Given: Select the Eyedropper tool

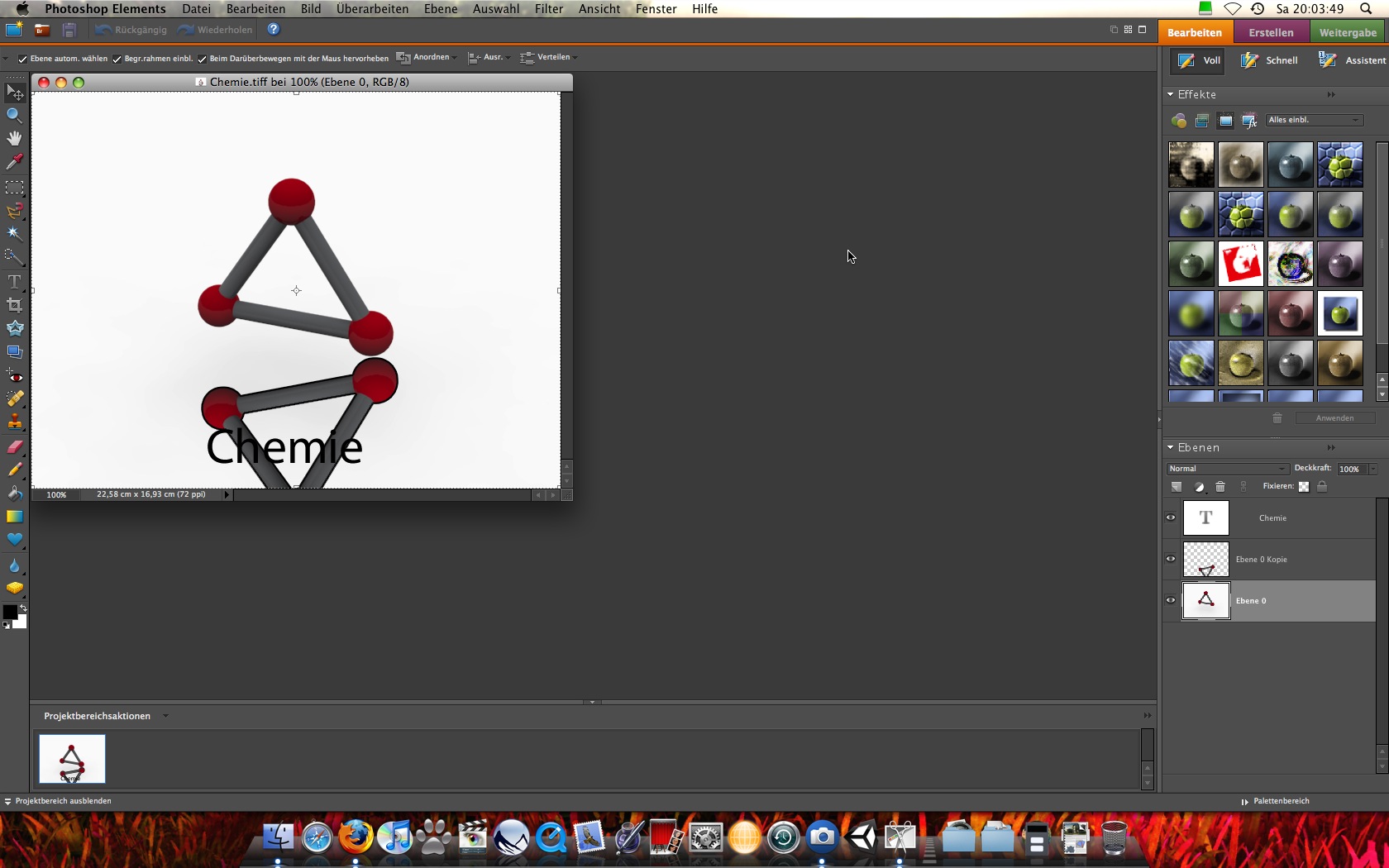Looking at the screenshot, I should click(x=14, y=162).
